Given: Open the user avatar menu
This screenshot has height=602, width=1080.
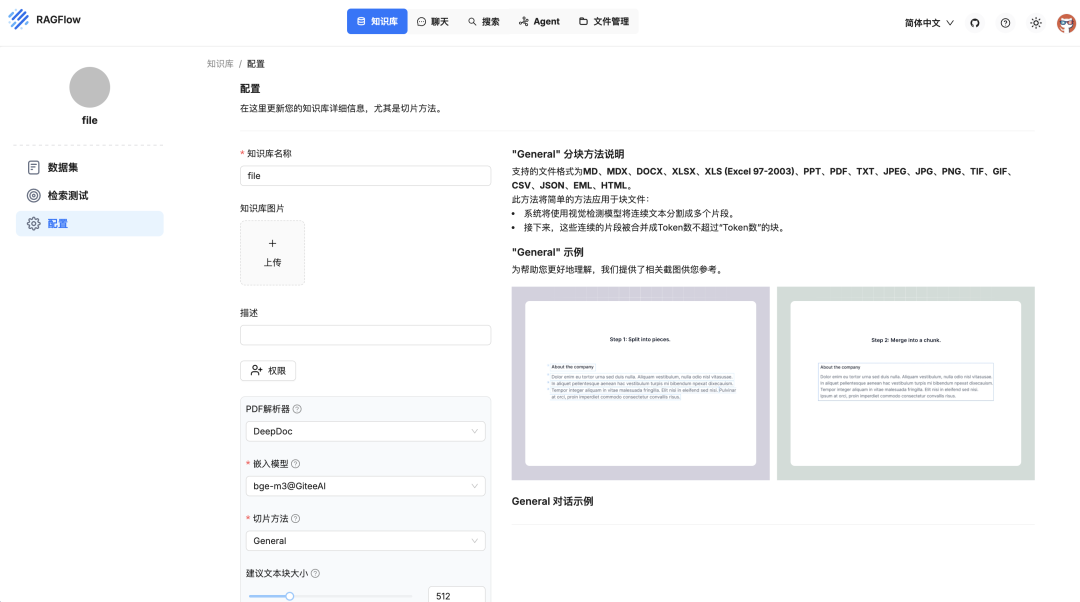Looking at the screenshot, I should coord(1065,21).
